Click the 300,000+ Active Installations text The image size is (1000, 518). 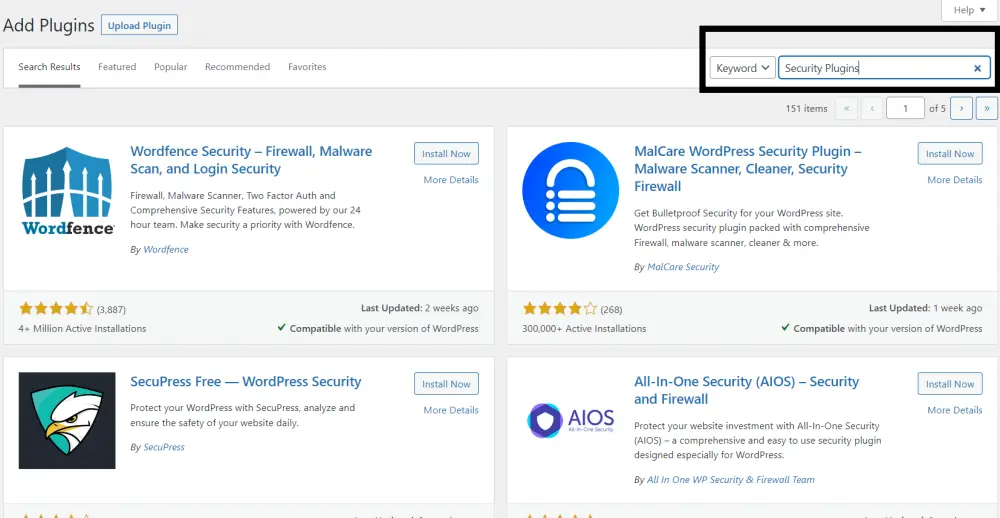584,329
